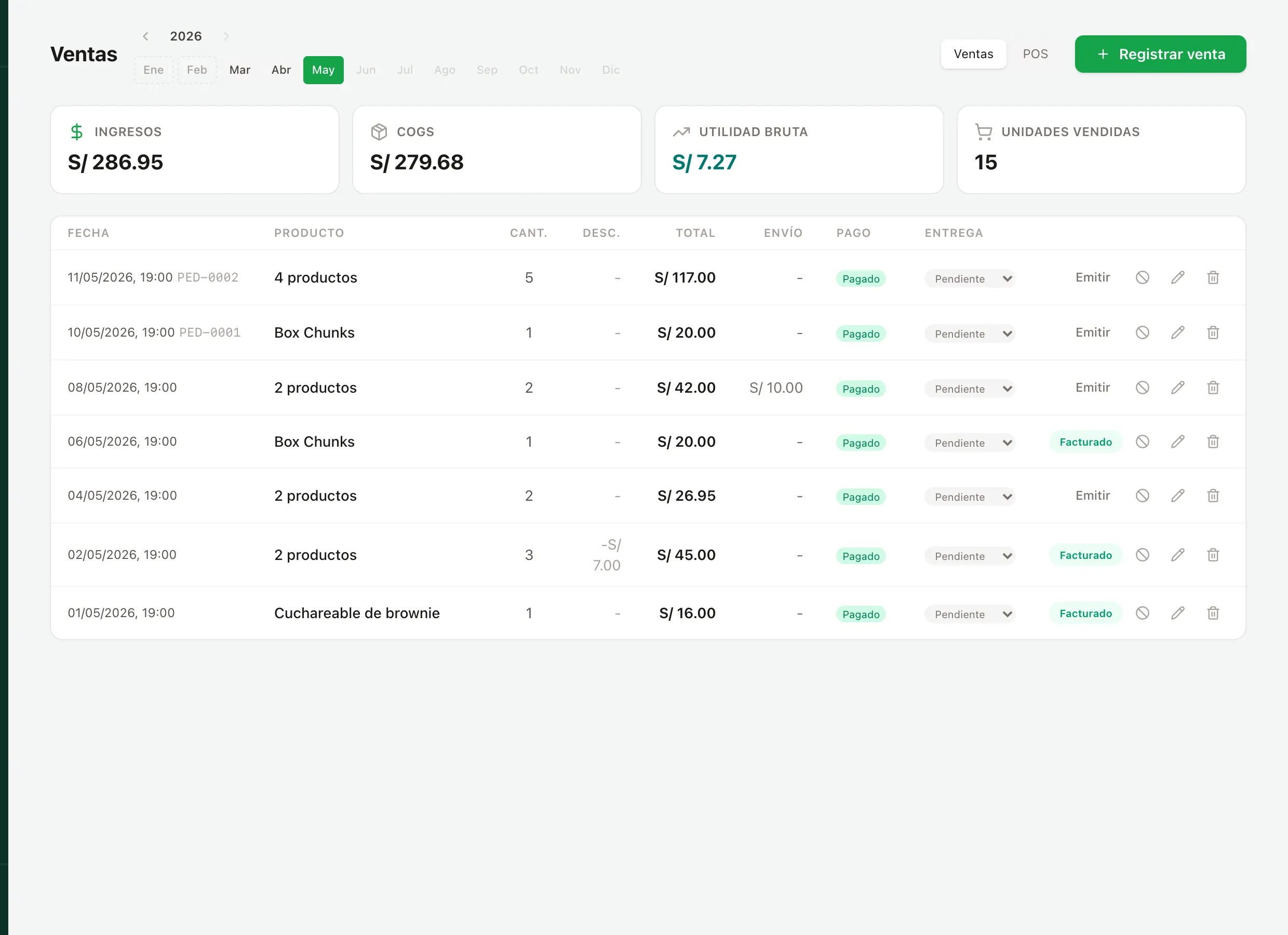Emitir invoice for the 08/05/2026 sale
Screen dimensions: 1288x935
(x=1093, y=388)
